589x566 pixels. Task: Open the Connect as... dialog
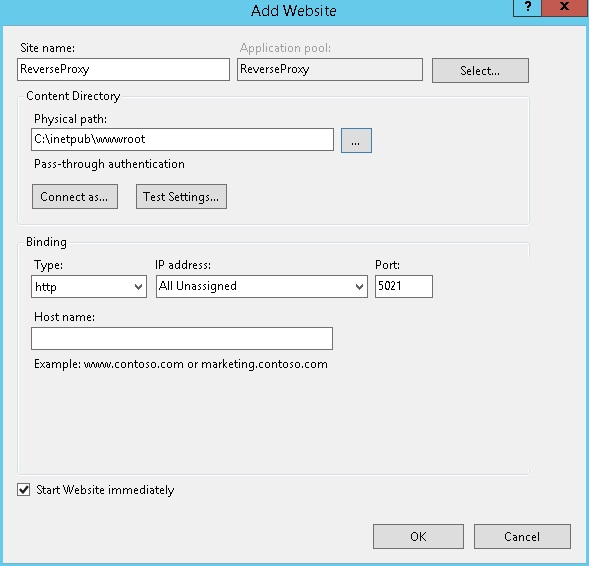tap(75, 196)
